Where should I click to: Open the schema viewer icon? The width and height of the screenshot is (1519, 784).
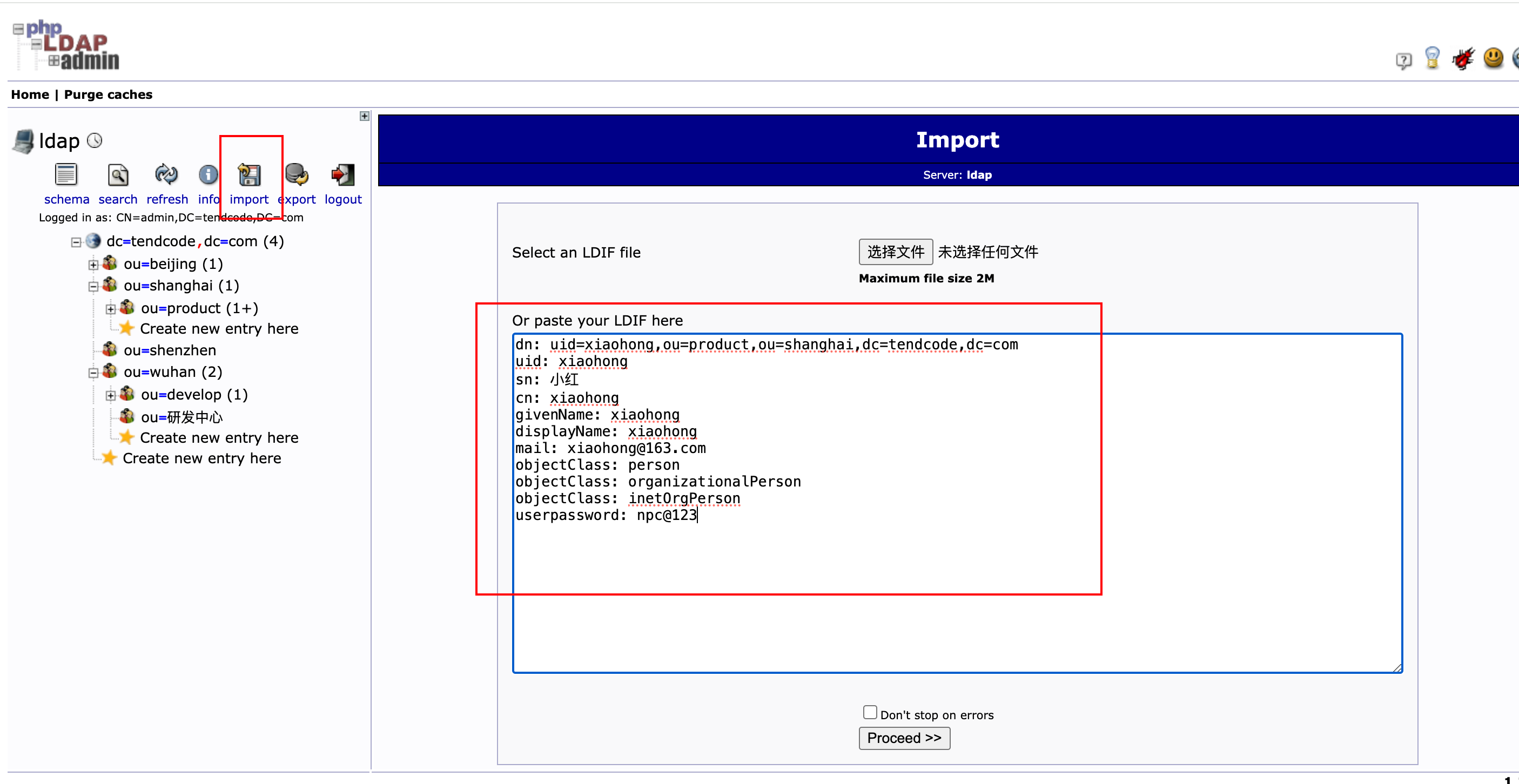pos(66,174)
